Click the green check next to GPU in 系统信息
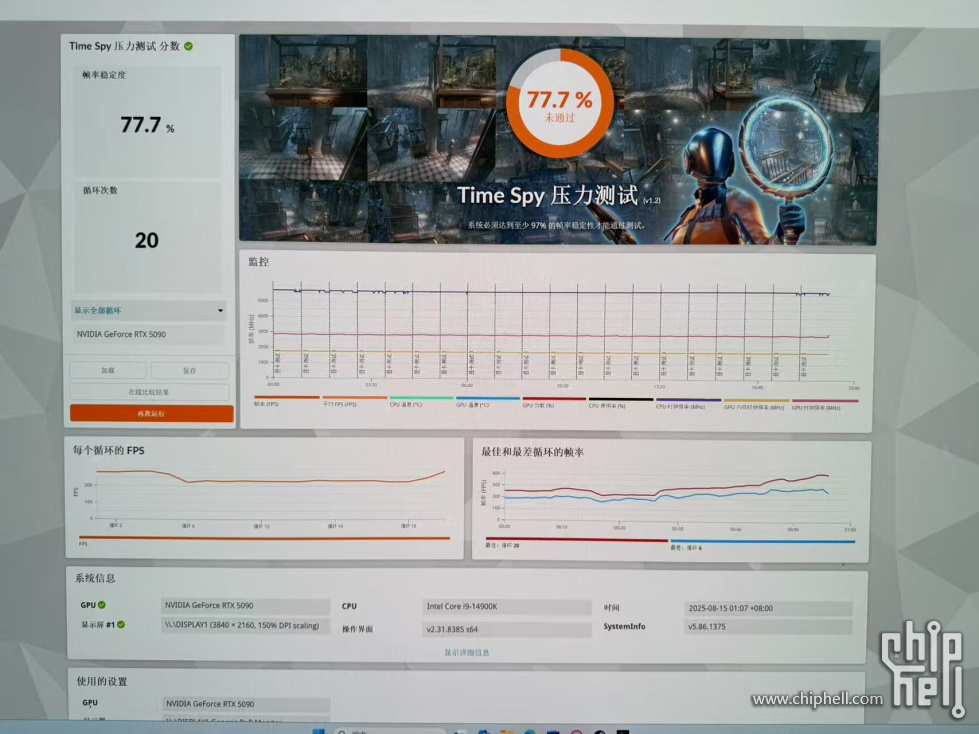The image size is (979, 734). click(102, 605)
